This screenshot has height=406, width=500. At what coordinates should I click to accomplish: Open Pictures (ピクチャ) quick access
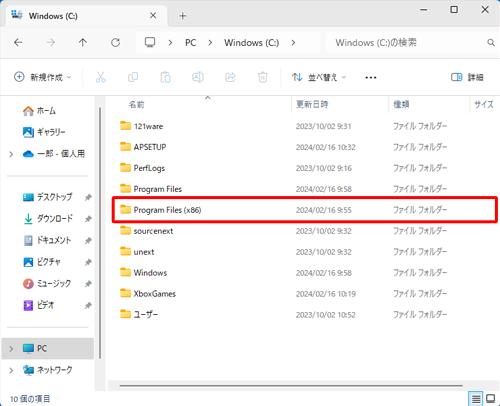click(x=42, y=262)
